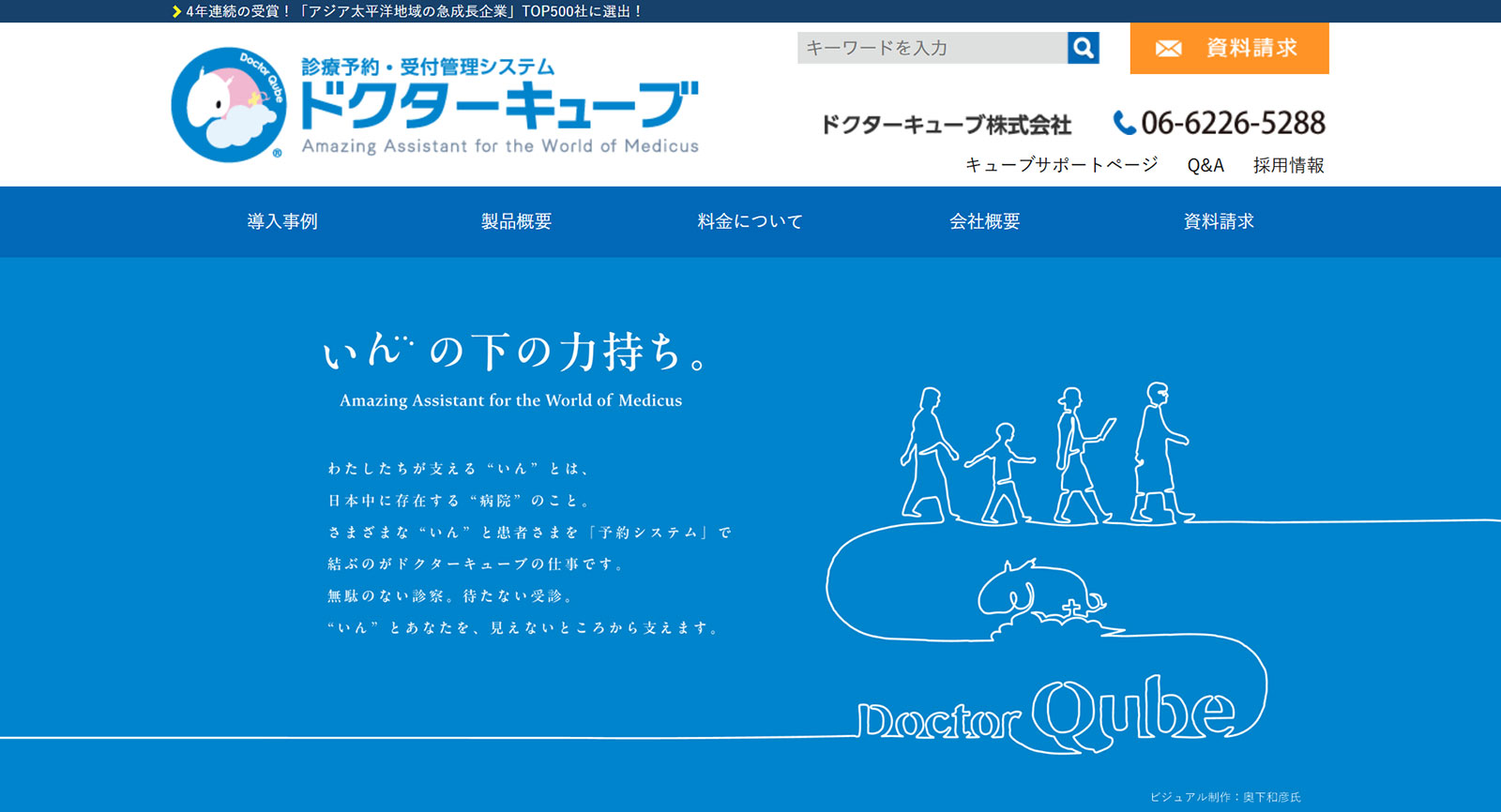
Task: Open the orange 資料請求 button
Action: click(1229, 48)
